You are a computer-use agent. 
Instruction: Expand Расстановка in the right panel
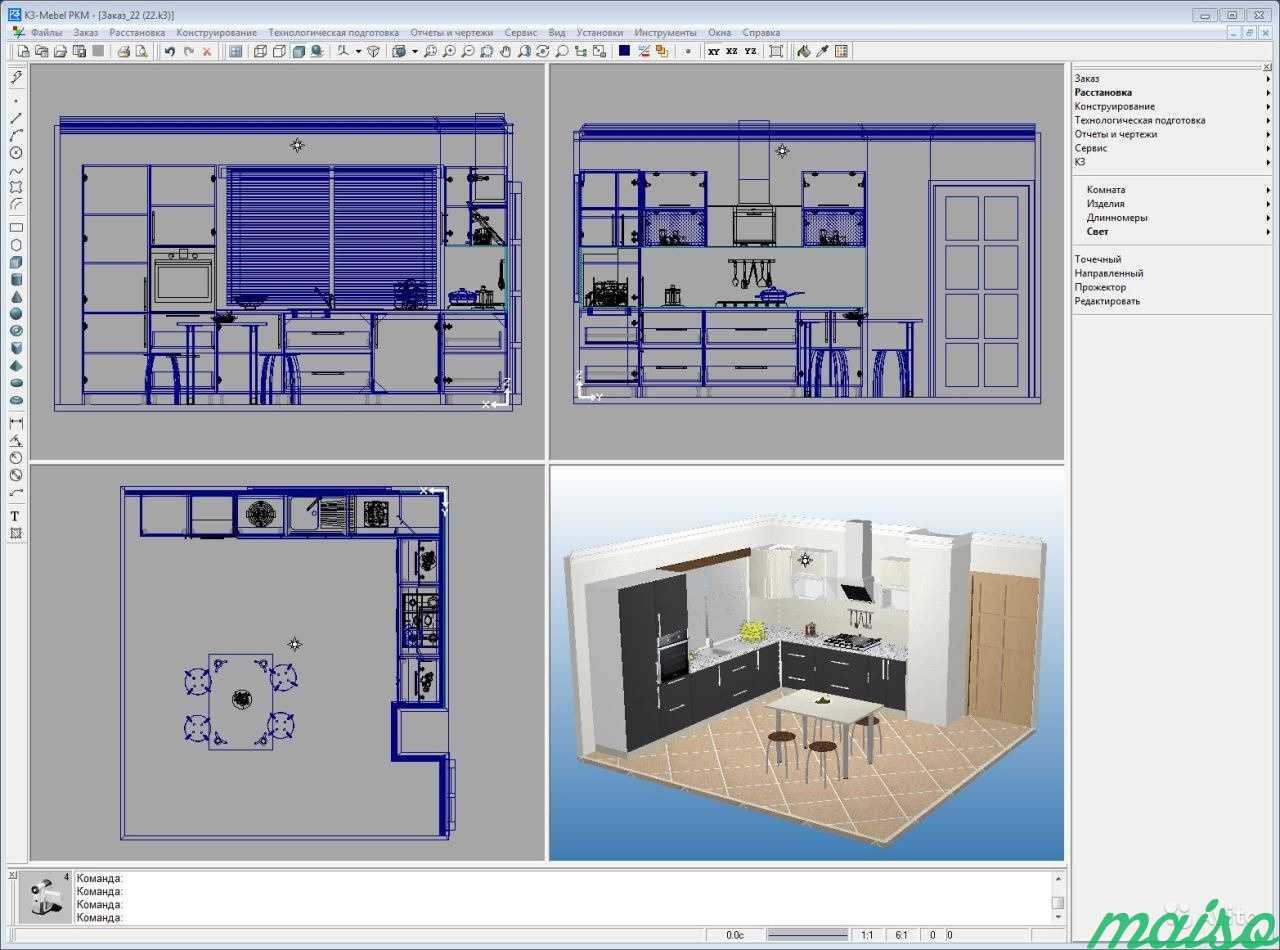coord(1172,92)
